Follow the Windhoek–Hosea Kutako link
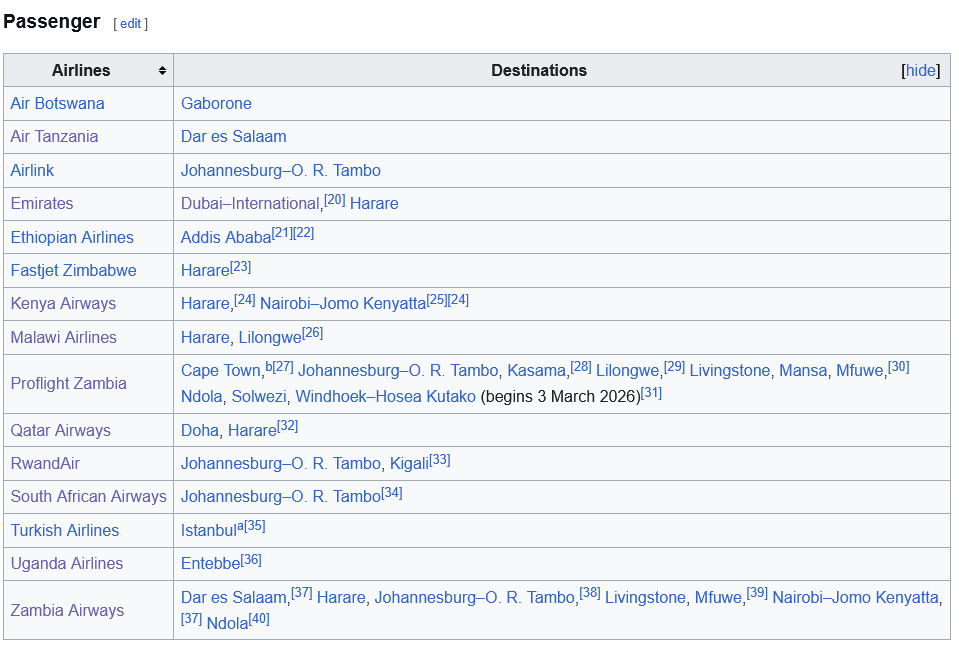 click(x=385, y=397)
